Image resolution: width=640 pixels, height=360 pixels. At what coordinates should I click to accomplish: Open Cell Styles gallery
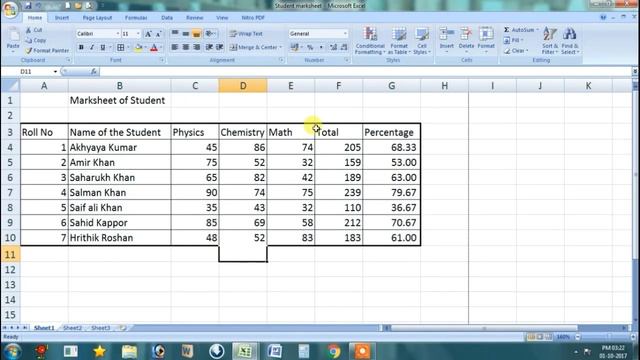[x=422, y=41]
